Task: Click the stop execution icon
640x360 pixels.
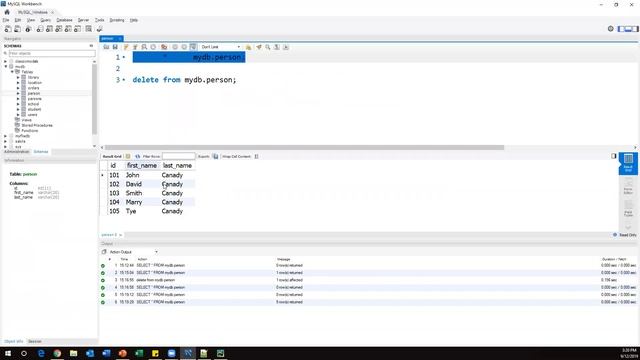Action: click(153, 47)
